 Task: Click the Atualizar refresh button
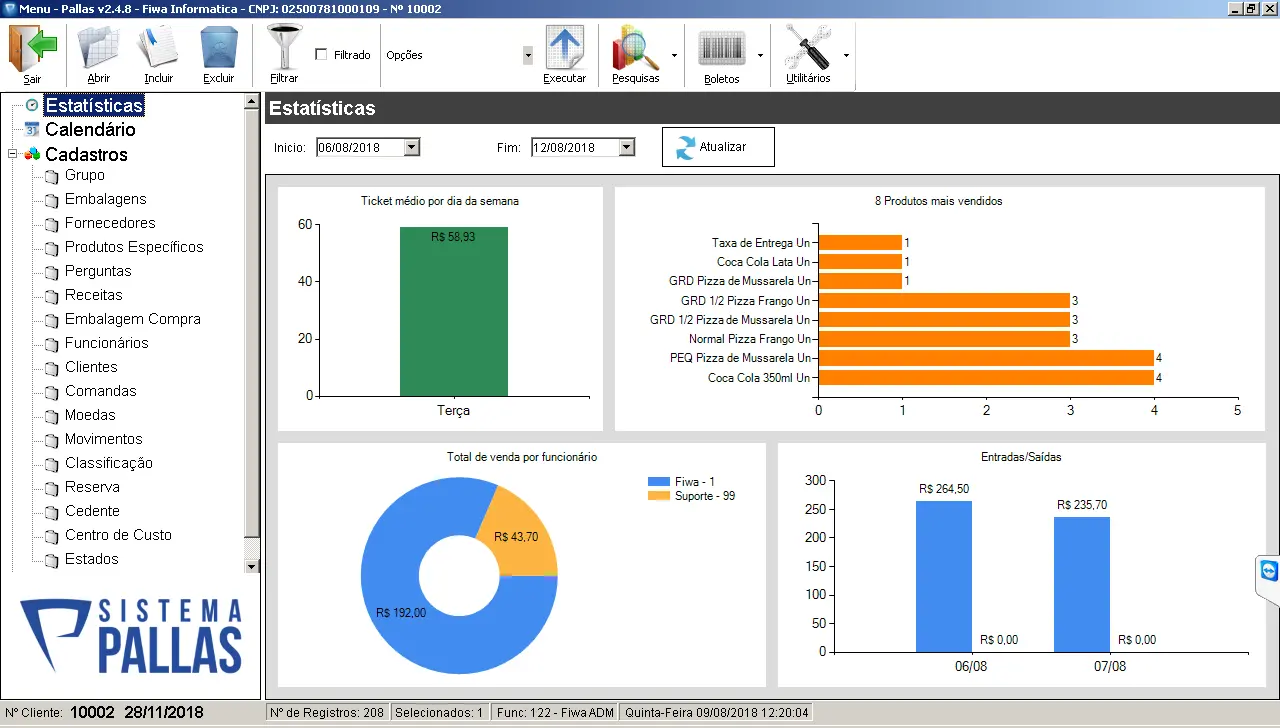[x=718, y=147]
